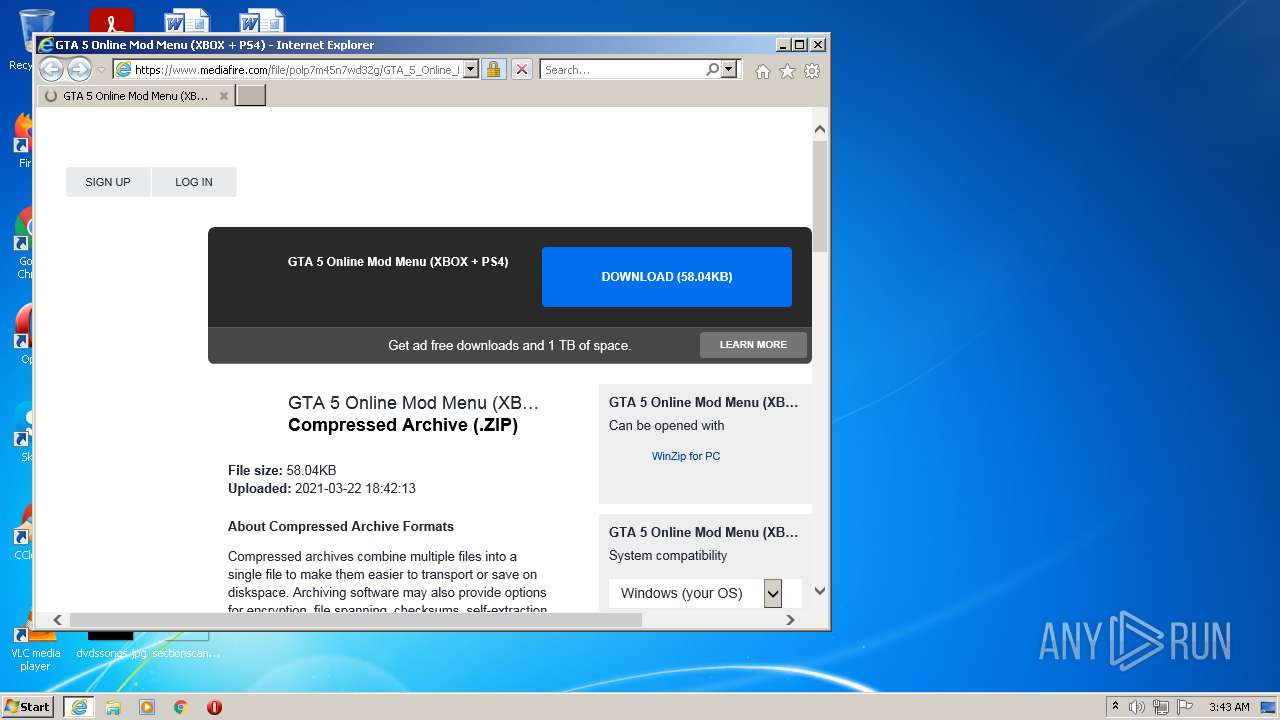This screenshot has height=720, width=1280.
Task: Open the security lock report icon
Action: coord(493,70)
